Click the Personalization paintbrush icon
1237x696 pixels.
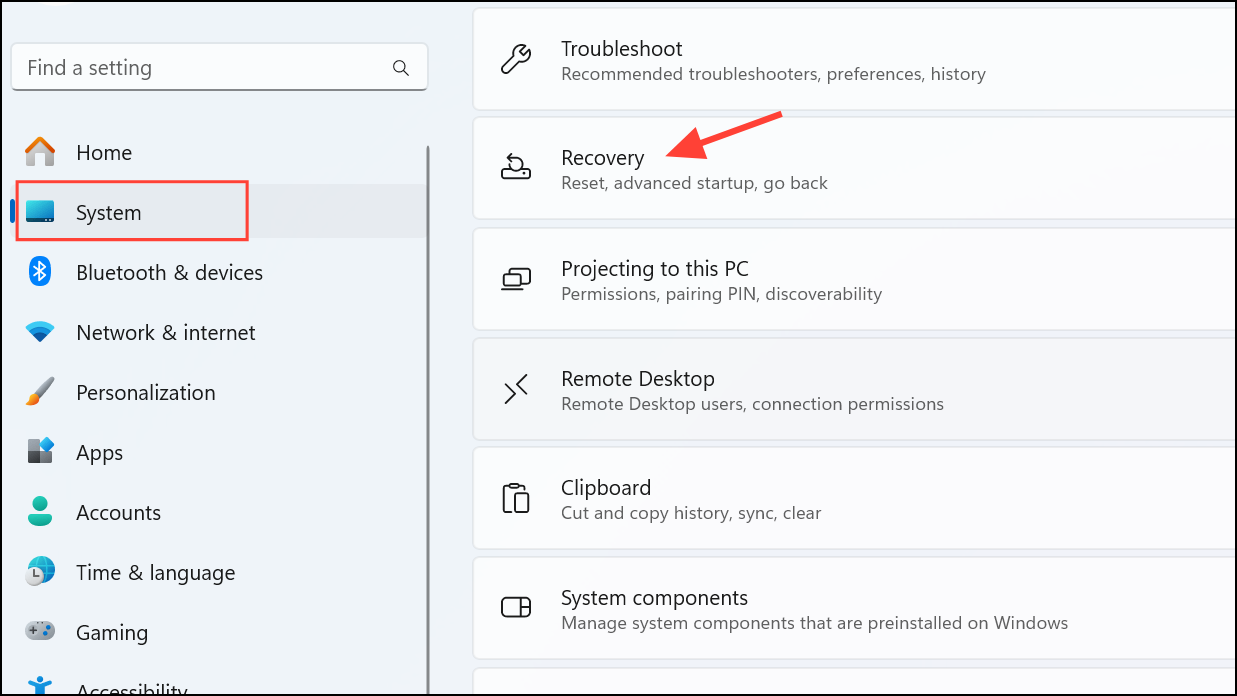click(x=39, y=392)
